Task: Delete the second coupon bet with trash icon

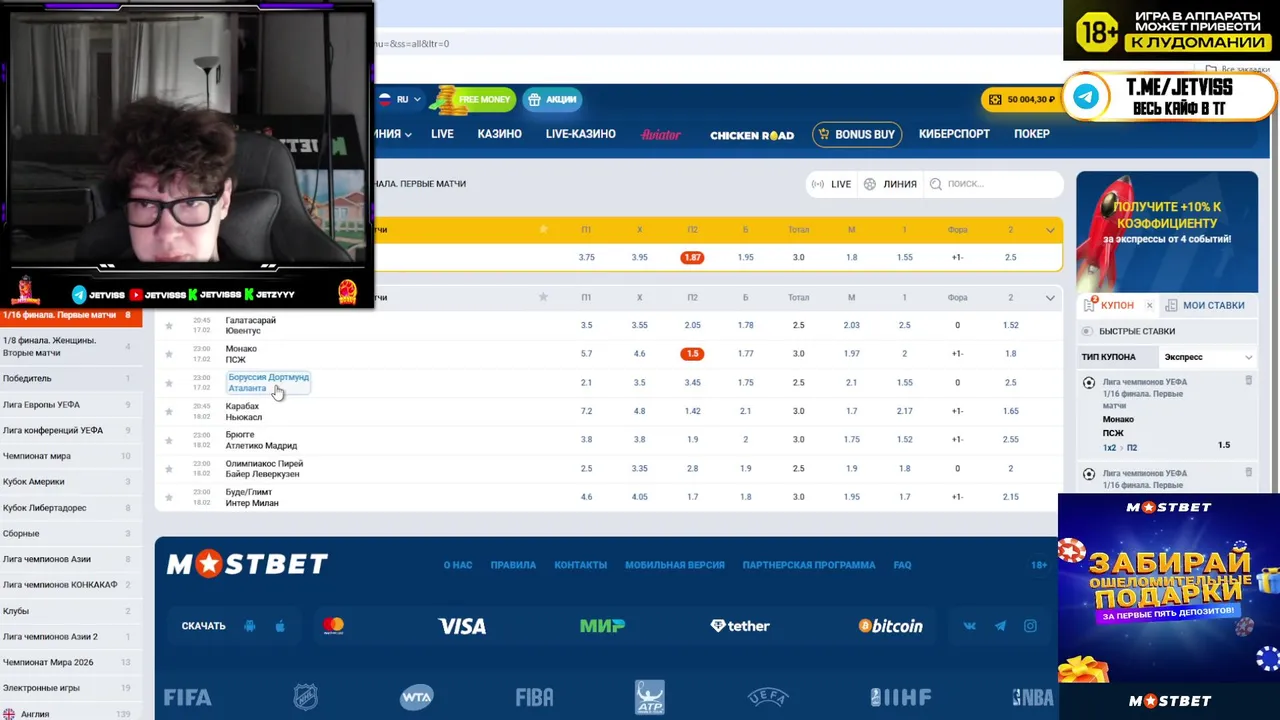Action: [1248, 472]
